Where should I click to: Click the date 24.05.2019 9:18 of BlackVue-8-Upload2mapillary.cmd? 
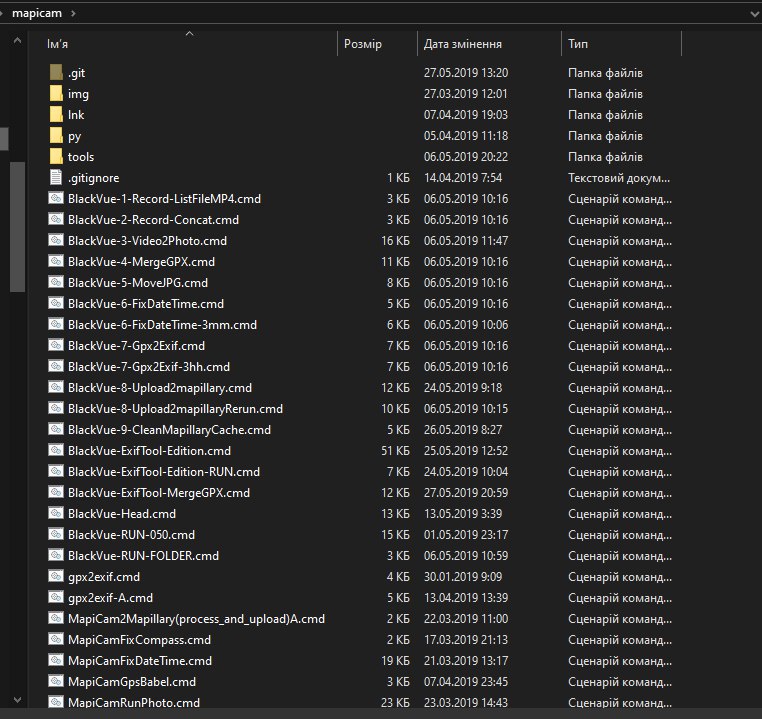pyautogui.click(x=463, y=388)
